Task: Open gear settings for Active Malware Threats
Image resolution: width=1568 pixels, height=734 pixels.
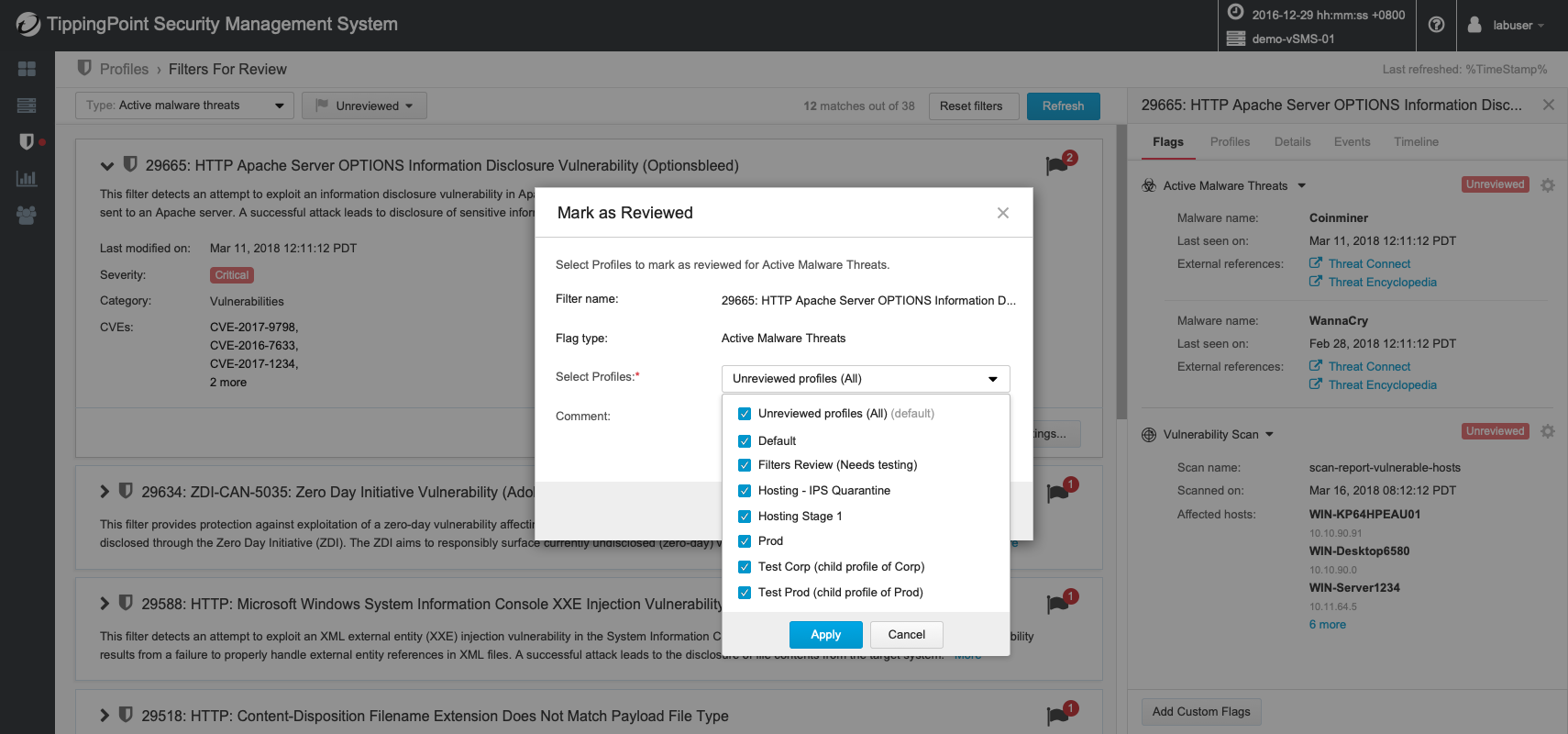Action: [x=1548, y=185]
